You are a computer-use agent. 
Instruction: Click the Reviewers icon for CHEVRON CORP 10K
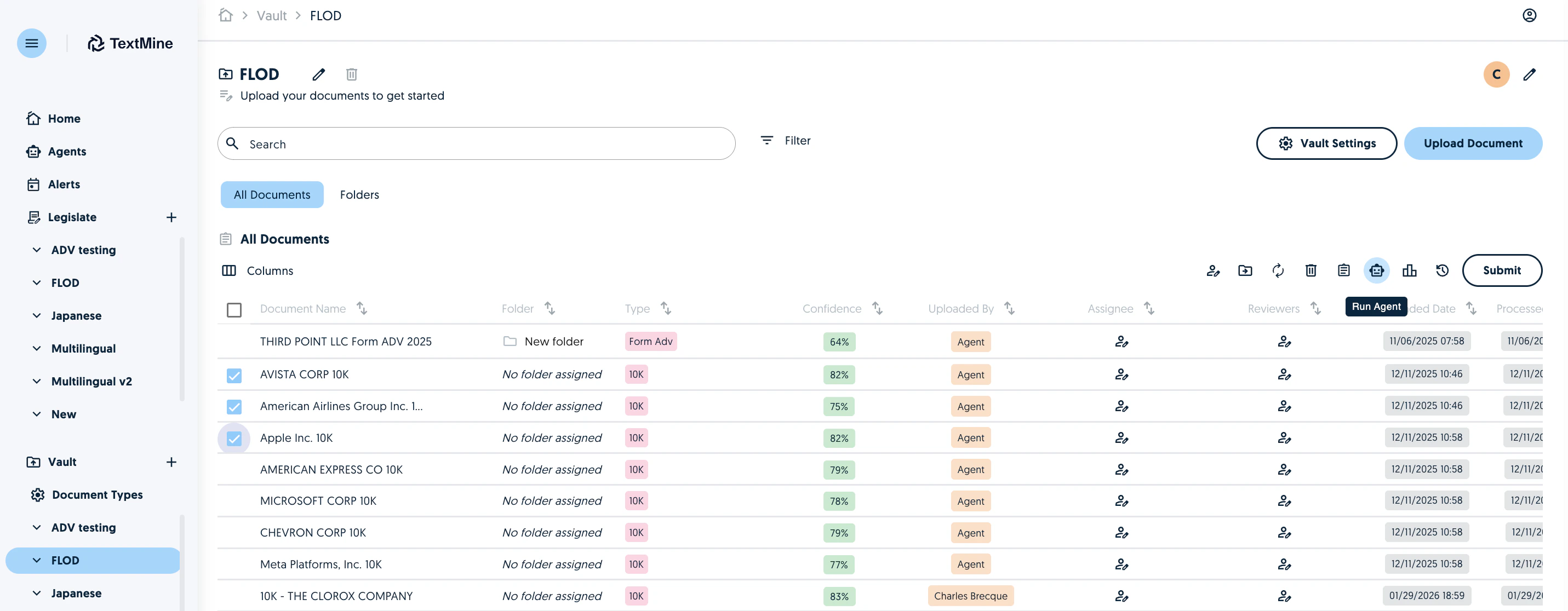1284,533
